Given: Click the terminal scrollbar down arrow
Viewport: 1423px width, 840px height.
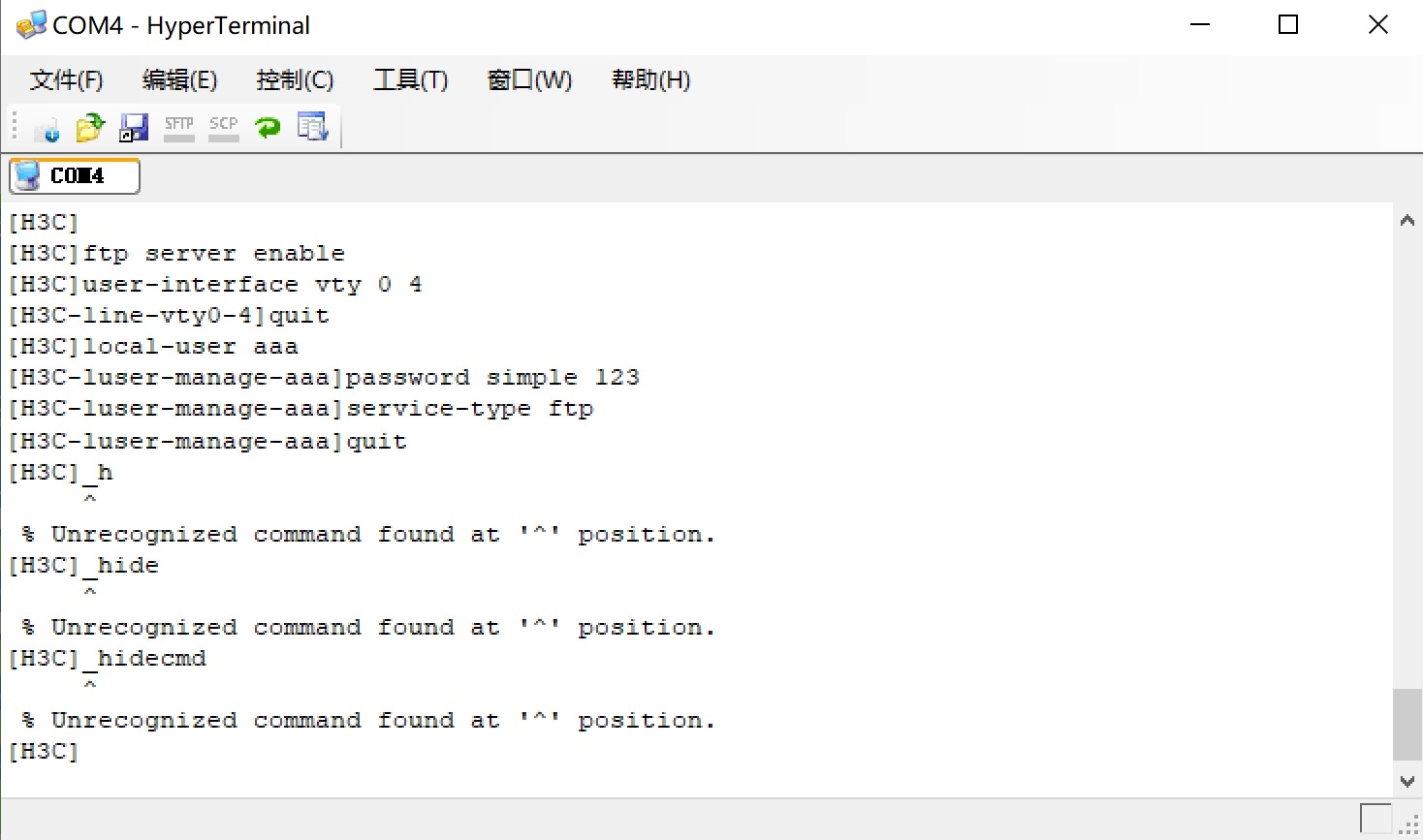Looking at the screenshot, I should click(1407, 781).
